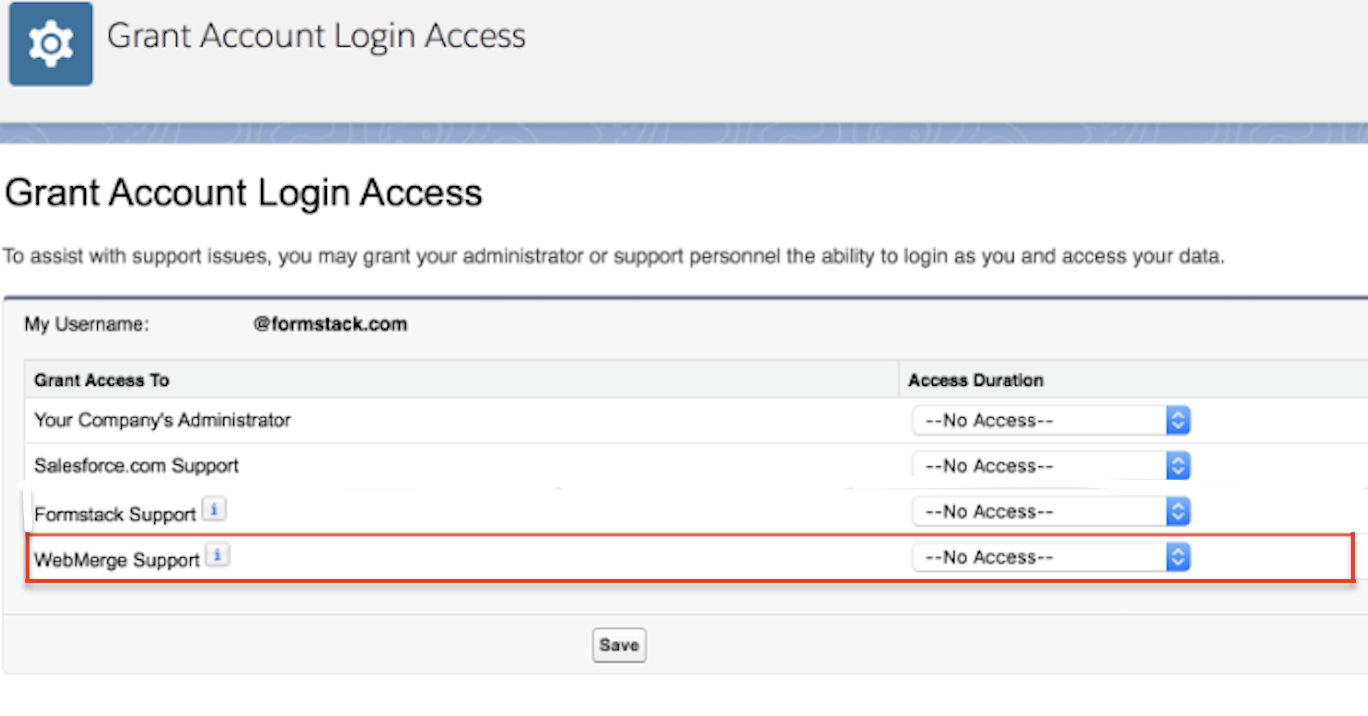This screenshot has width=1368, height=716.
Task: Expand Formstack Support access duration dropdown
Action: pyautogui.click(x=1050, y=512)
